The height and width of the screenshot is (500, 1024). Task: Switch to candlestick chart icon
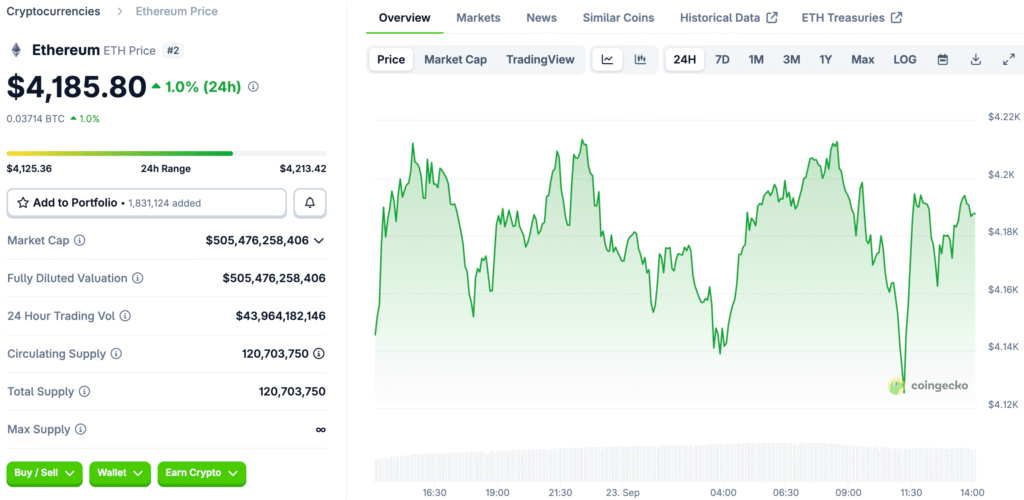[x=641, y=59]
